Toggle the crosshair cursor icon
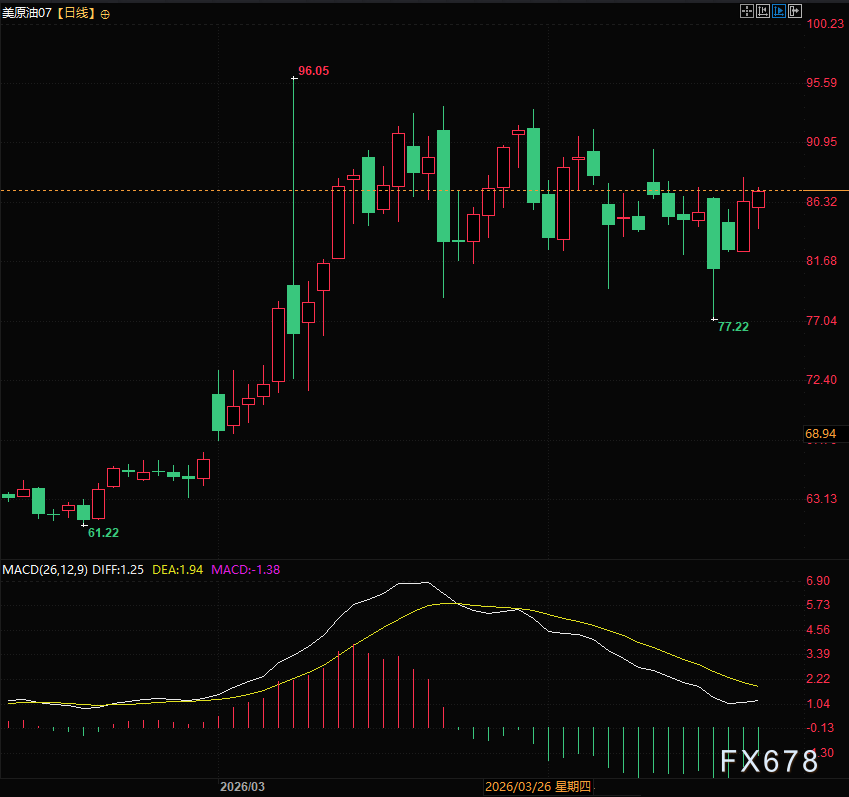 tap(747, 11)
